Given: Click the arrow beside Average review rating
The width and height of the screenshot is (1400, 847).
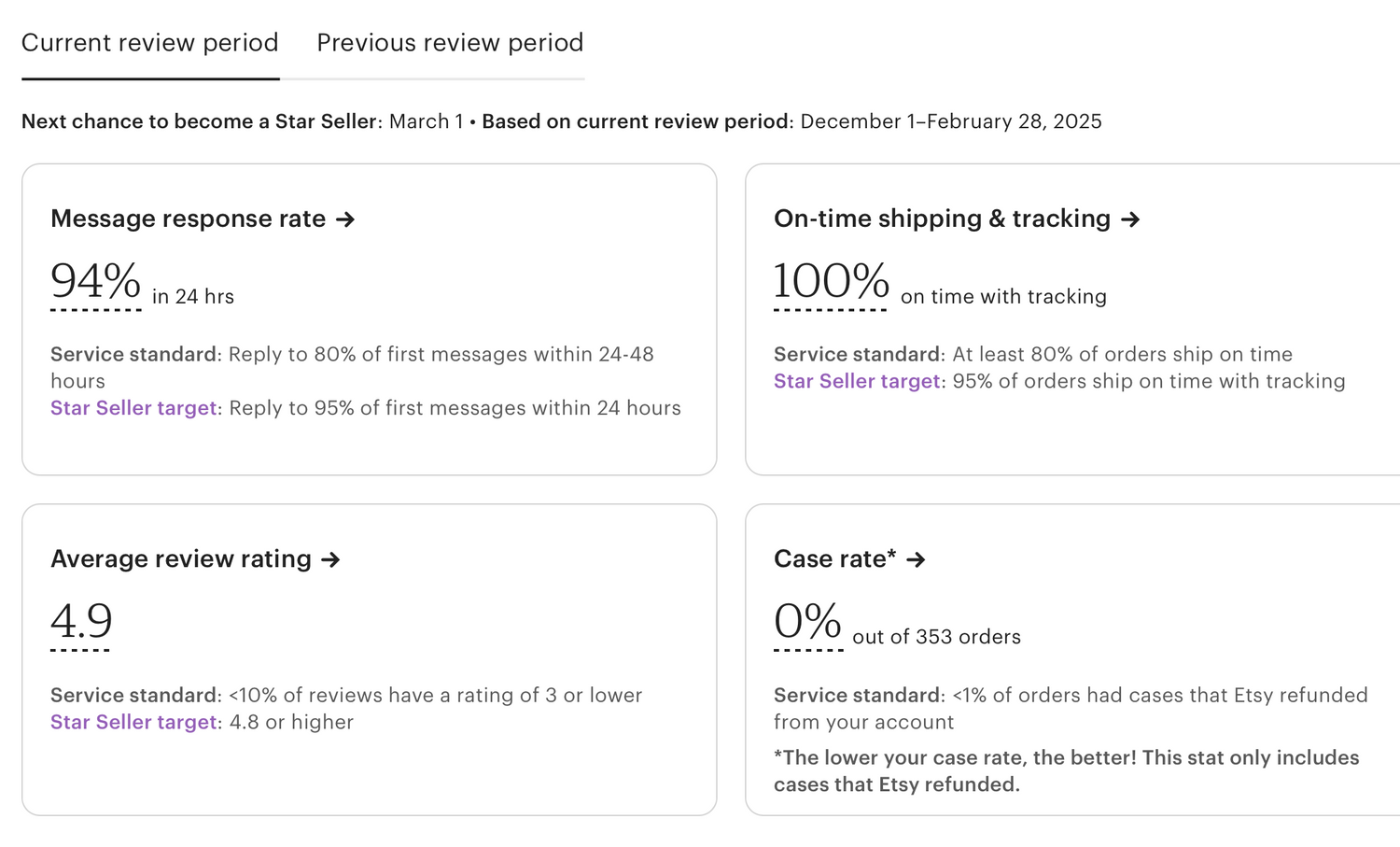Looking at the screenshot, I should click(330, 559).
